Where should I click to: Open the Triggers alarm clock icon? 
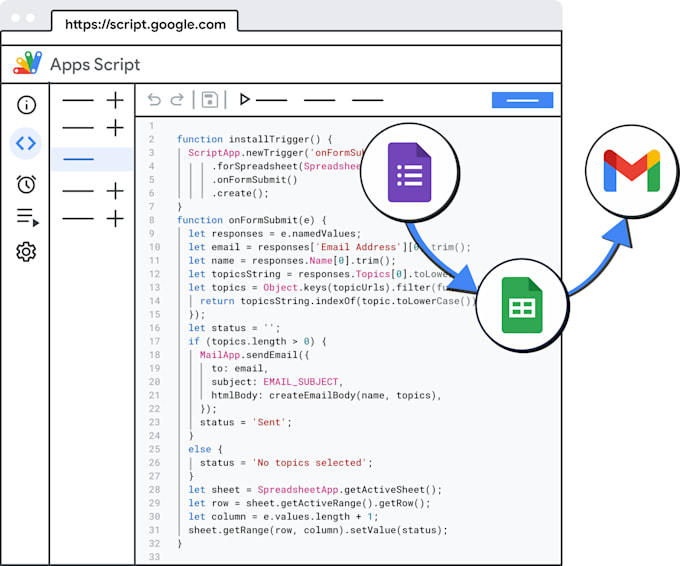tap(26, 184)
